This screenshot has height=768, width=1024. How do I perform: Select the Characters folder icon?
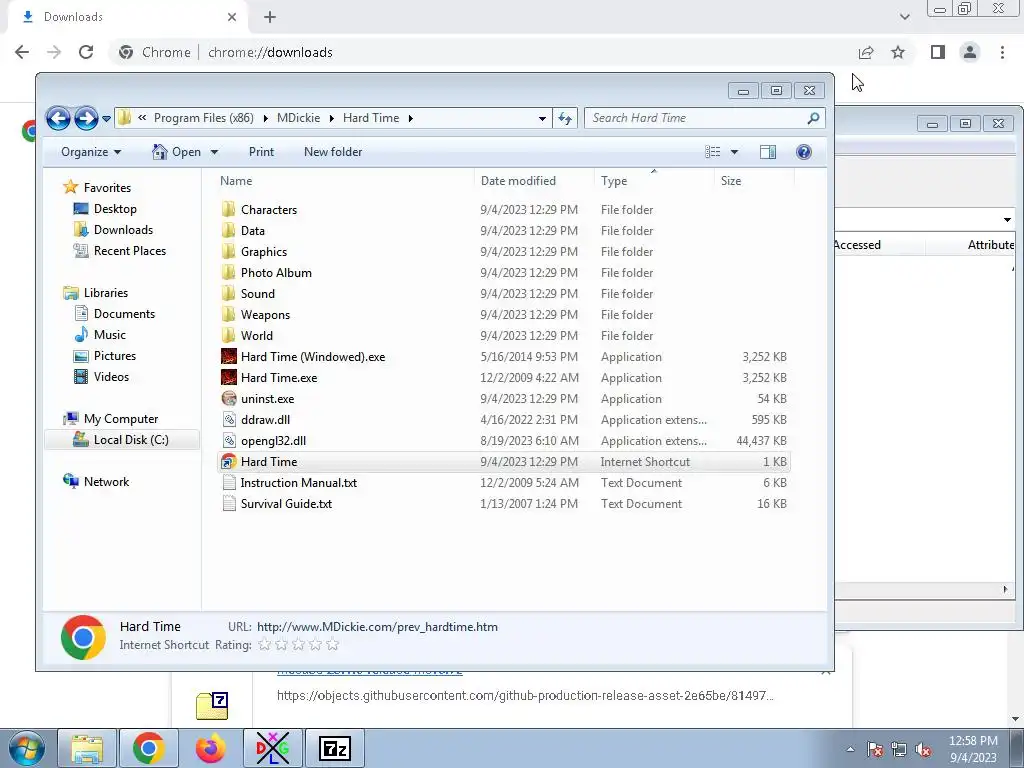tap(229, 210)
